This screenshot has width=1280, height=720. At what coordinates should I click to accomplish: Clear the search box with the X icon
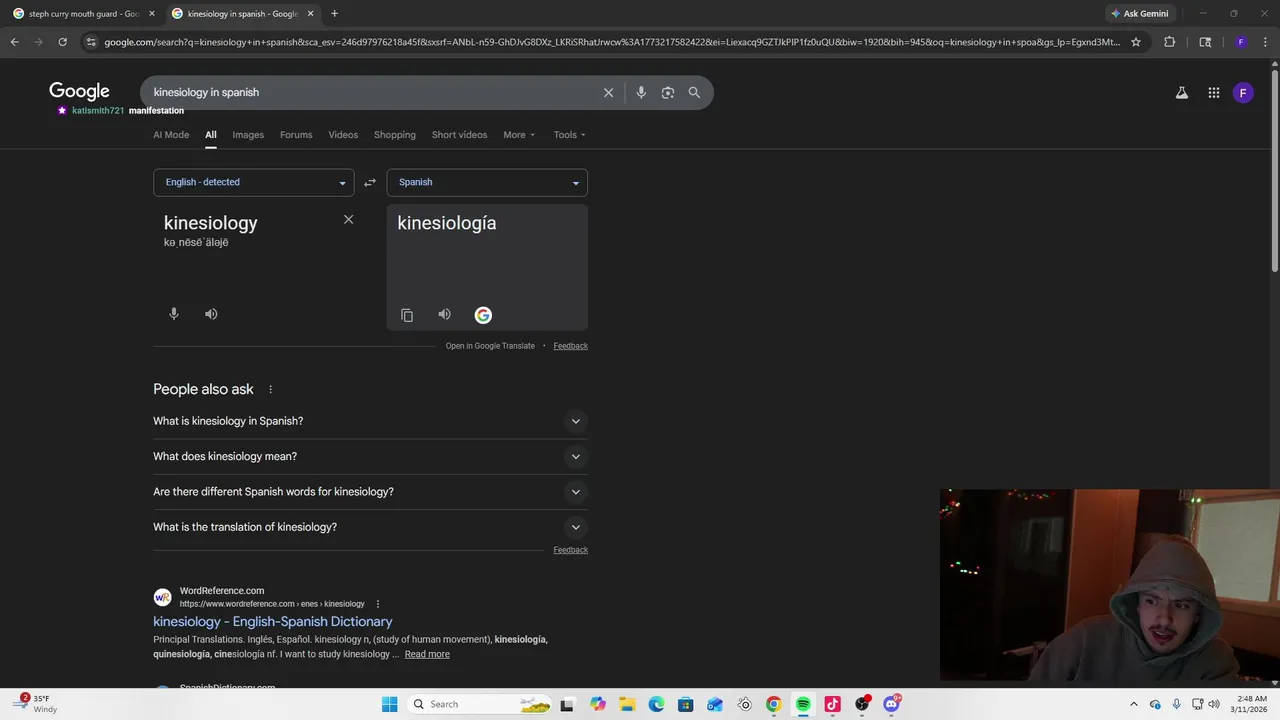[608, 92]
